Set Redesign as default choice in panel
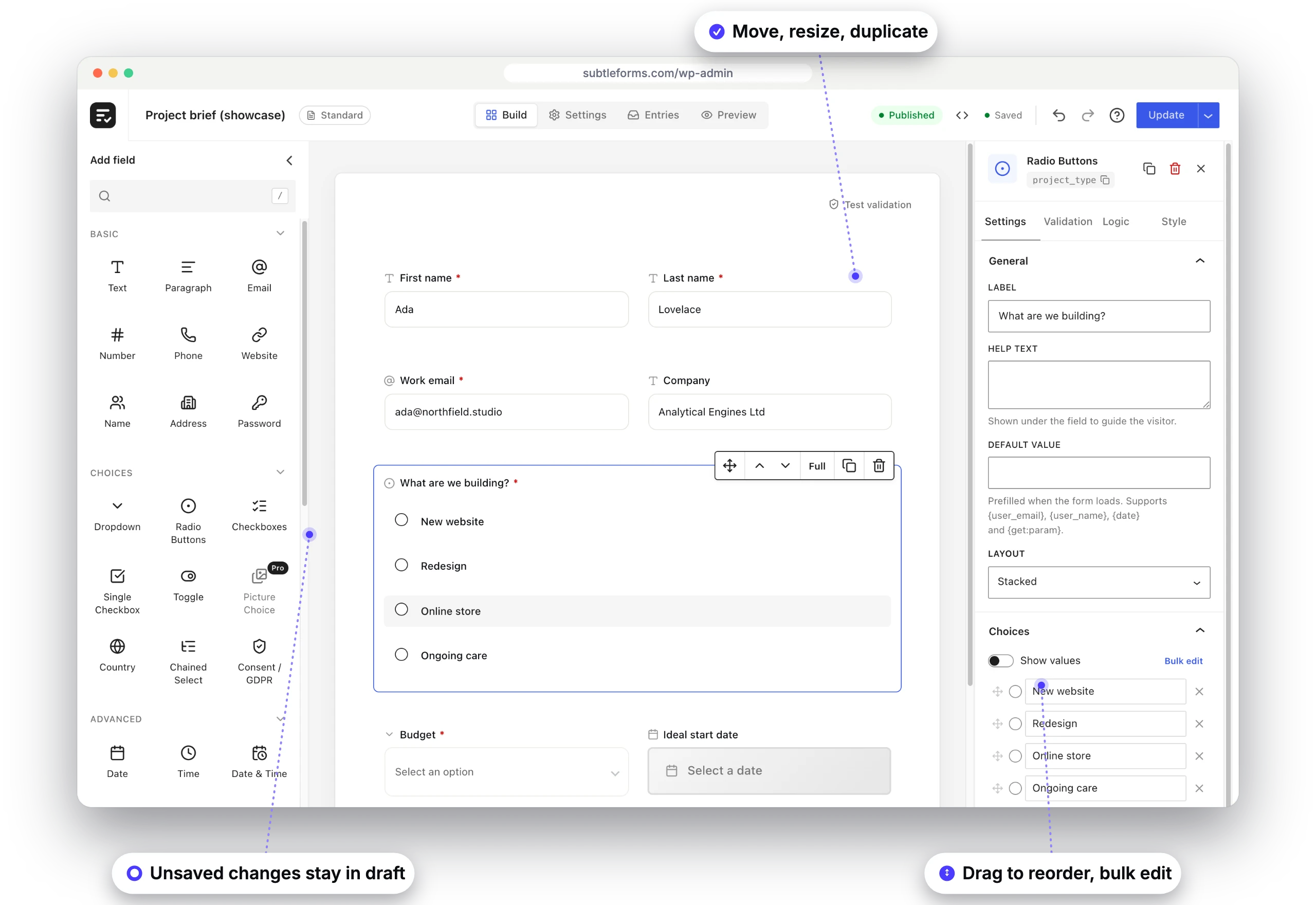This screenshot has height=905, width=1316. coord(1015,724)
